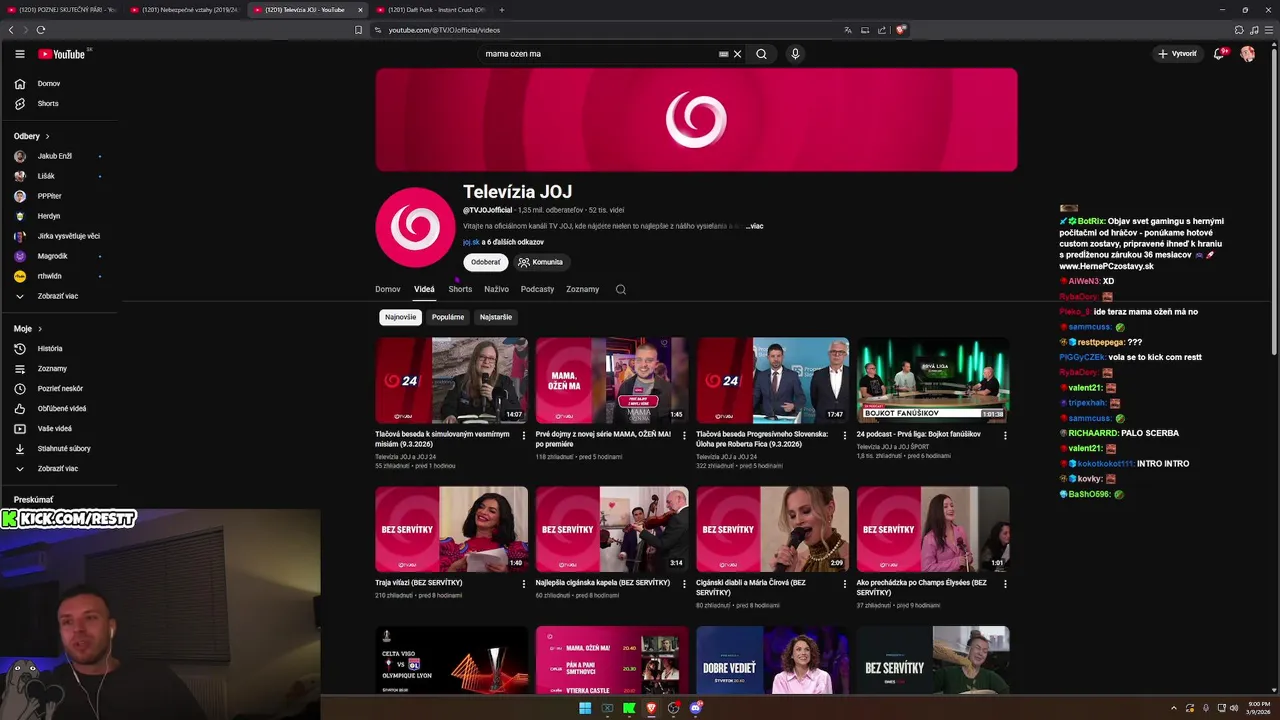Open Obľúbené videá liked videos

click(x=60, y=409)
